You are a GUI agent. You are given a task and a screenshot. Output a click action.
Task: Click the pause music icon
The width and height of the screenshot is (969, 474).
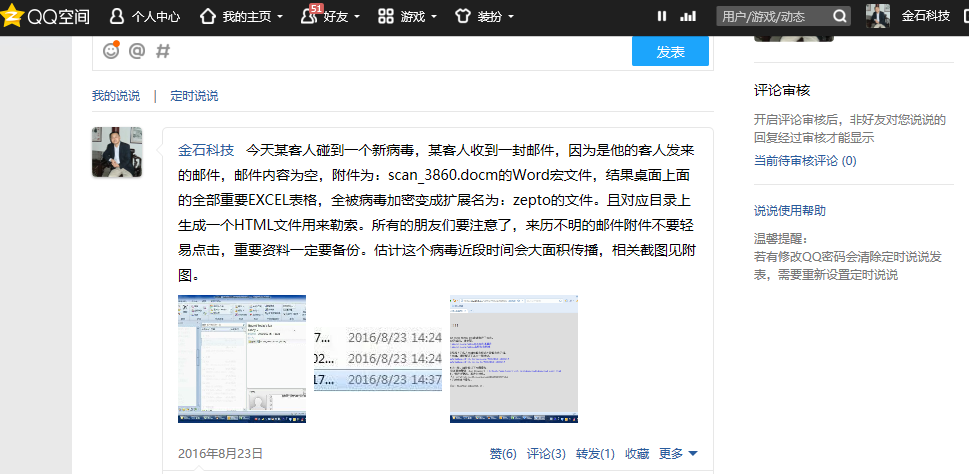pyautogui.click(x=662, y=17)
